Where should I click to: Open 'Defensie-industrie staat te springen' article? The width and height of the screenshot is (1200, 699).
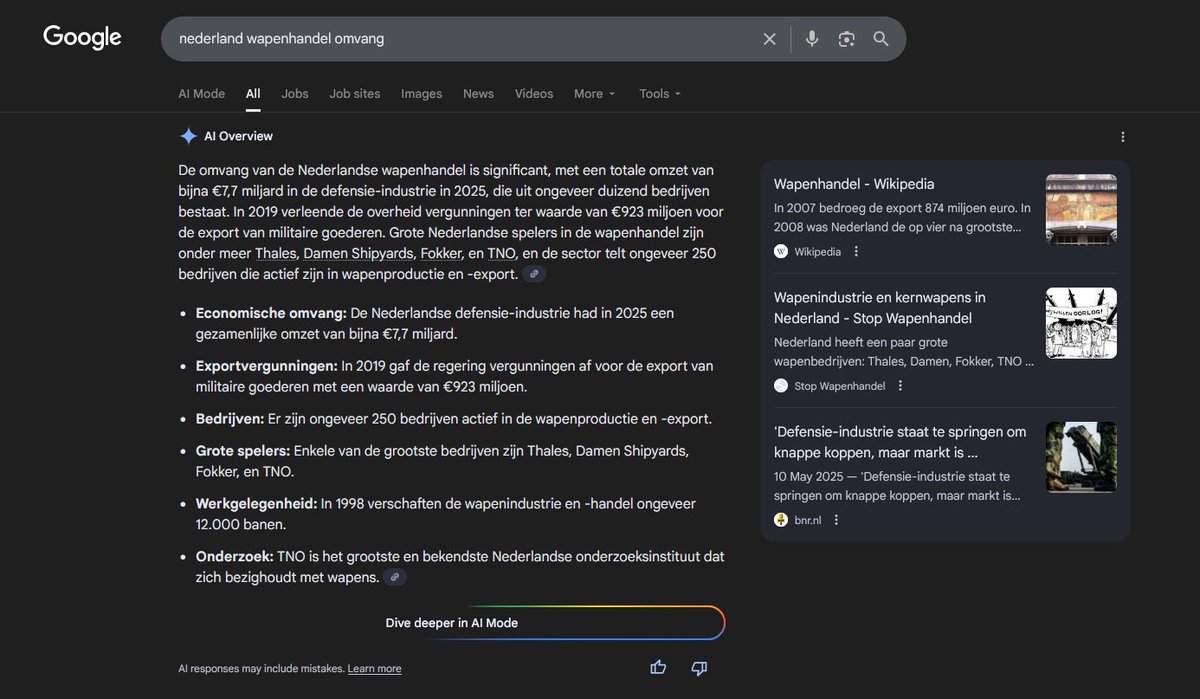(900, 442)
